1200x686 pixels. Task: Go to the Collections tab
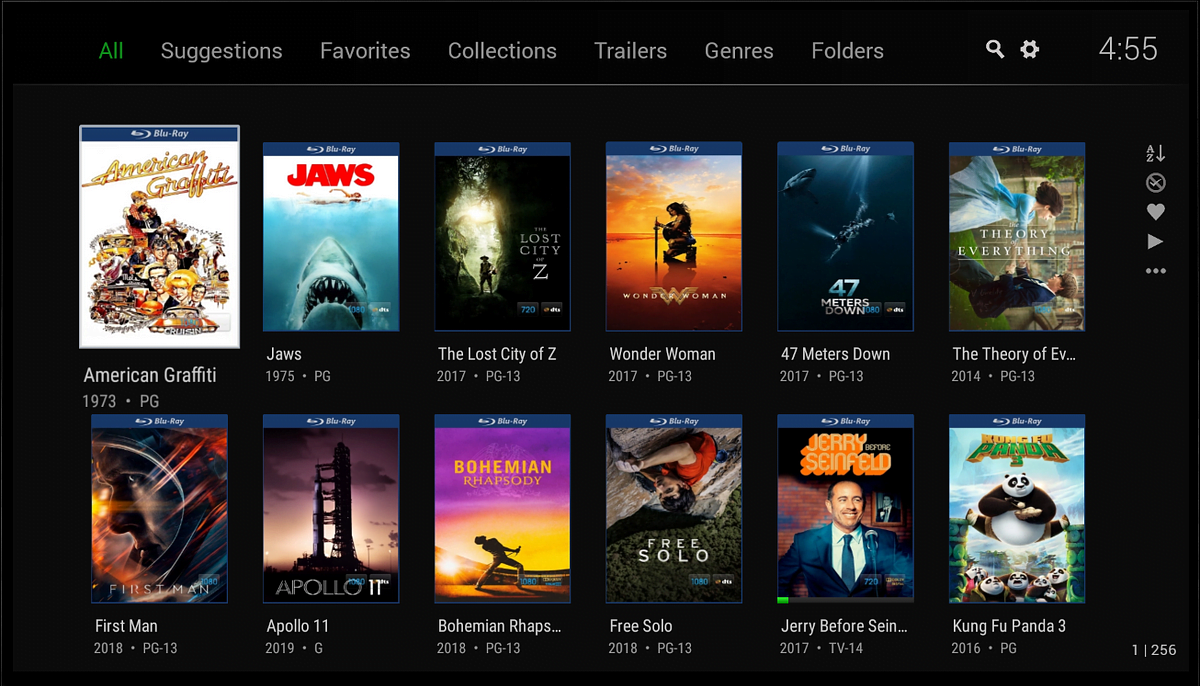pyautogui.click(x=502, y=51)
